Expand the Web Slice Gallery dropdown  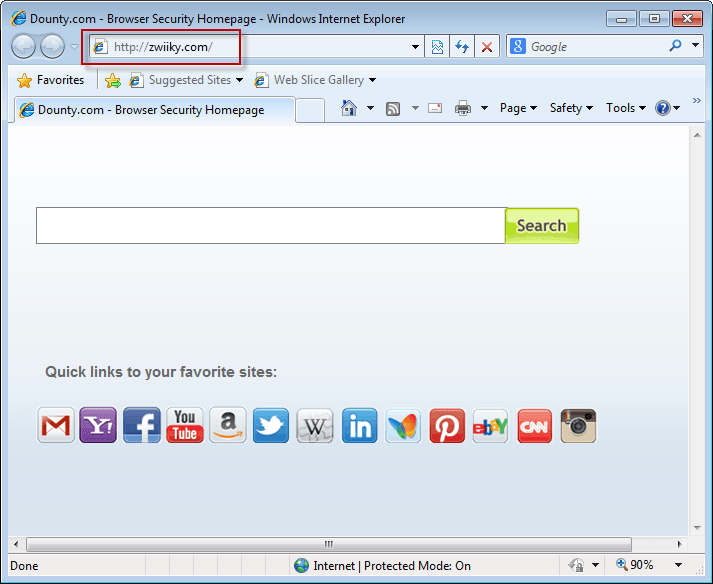[x=372, y=81]
